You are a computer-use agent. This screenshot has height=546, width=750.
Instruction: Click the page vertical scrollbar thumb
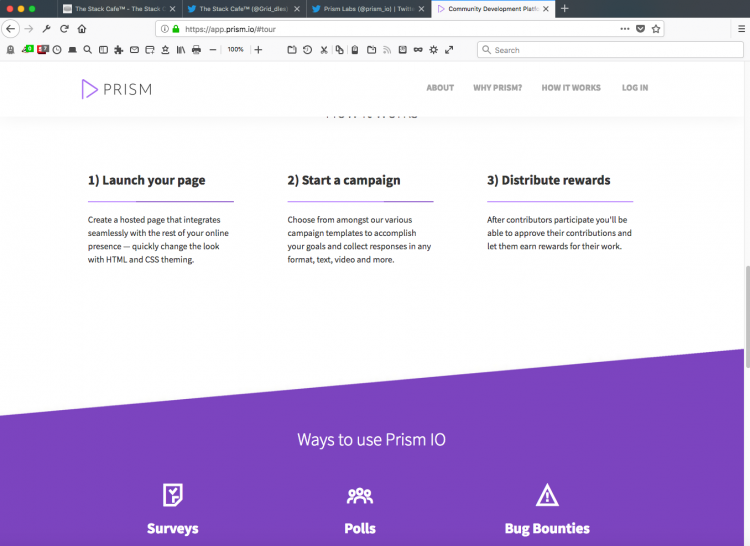[747, 317]
